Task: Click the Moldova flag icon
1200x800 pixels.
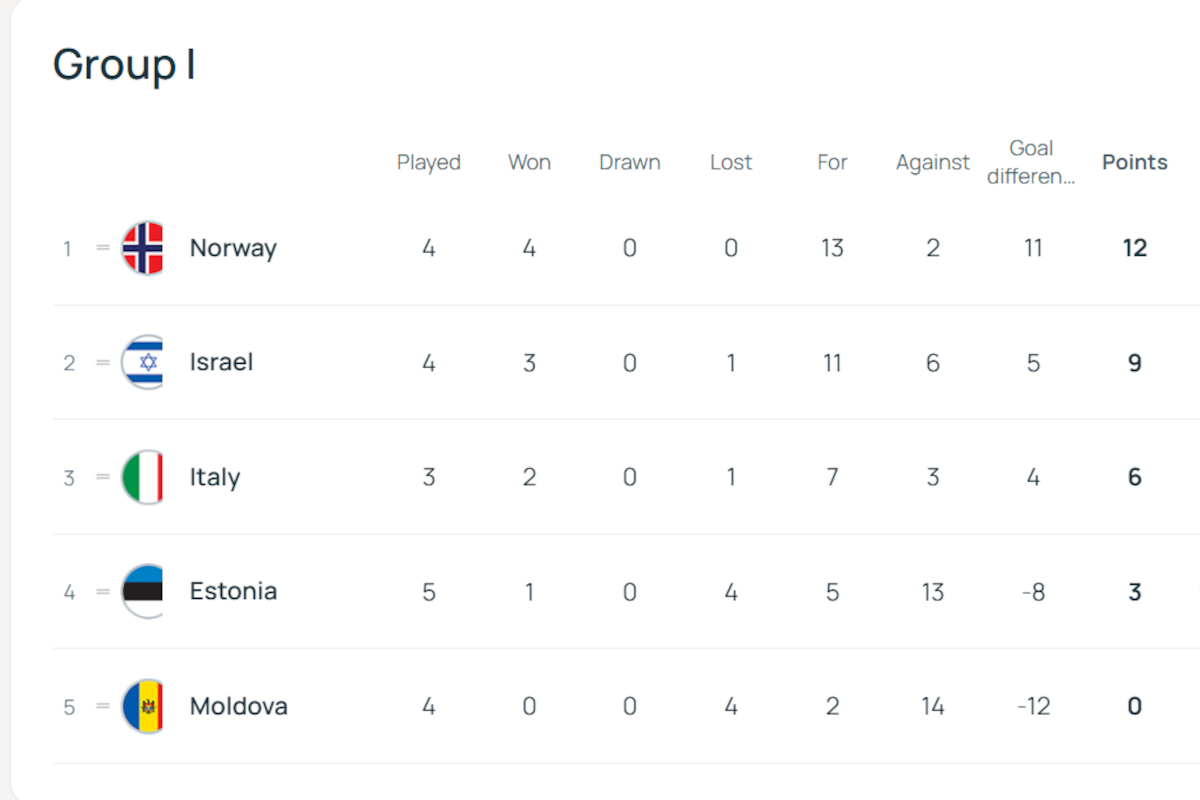Action: (x=142, y=706)
